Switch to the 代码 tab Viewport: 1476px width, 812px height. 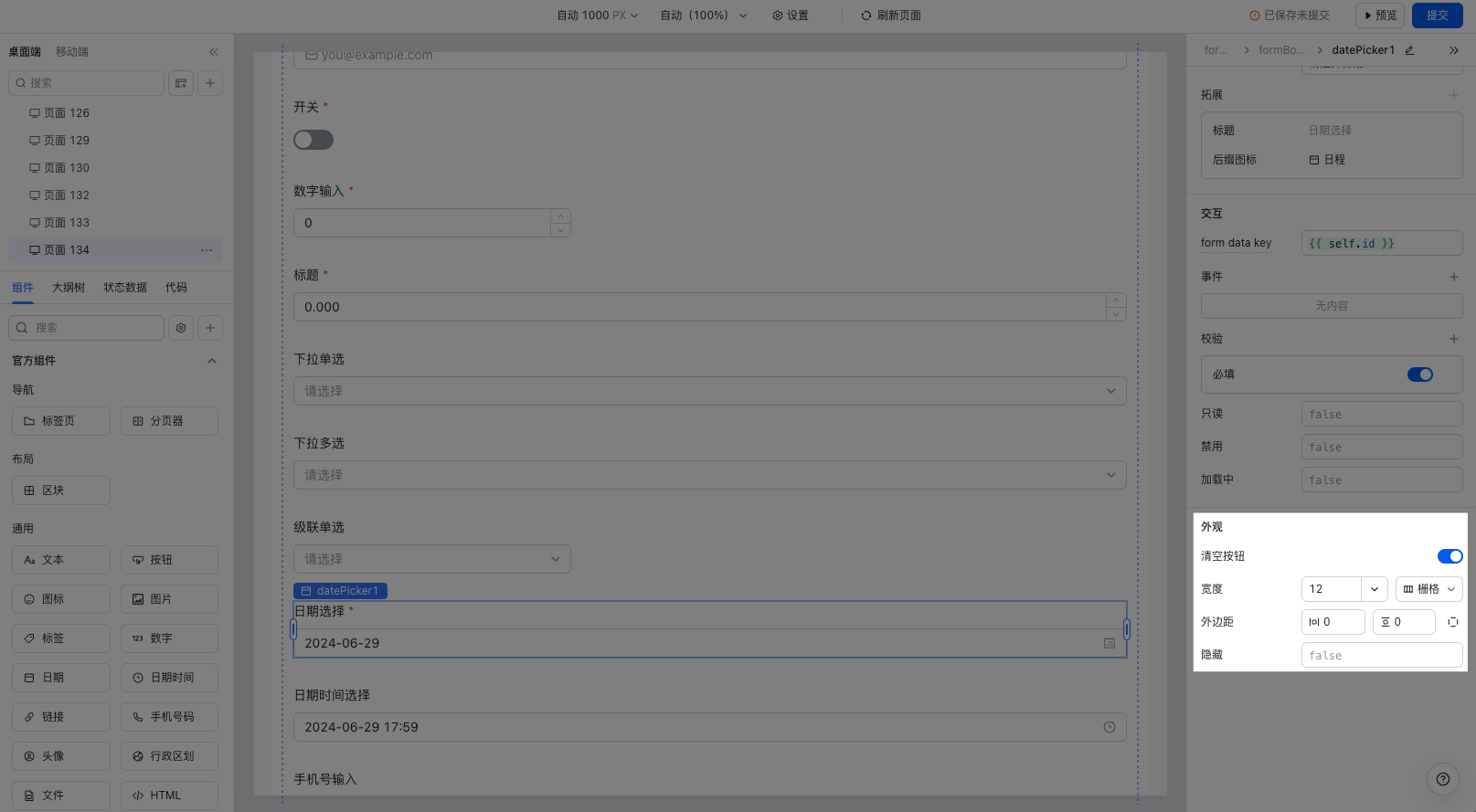176,288
